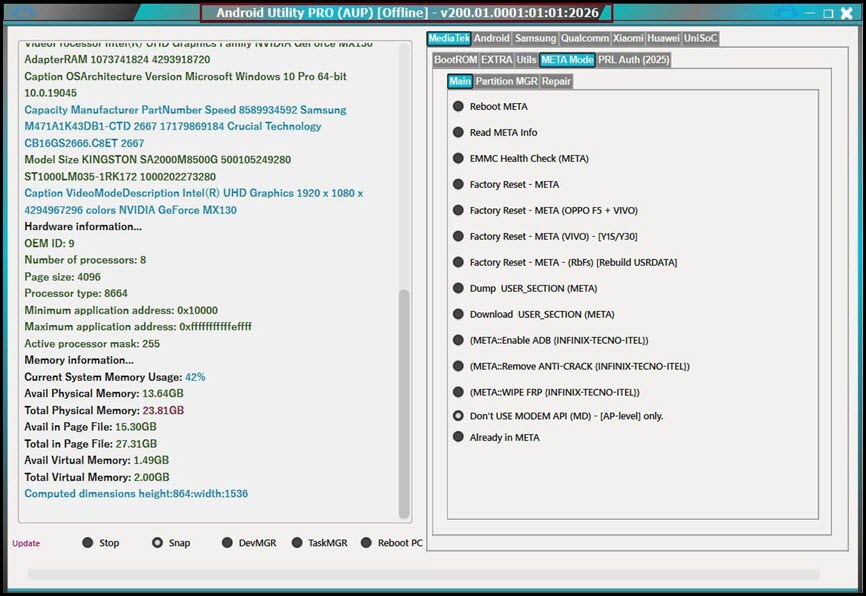866x596 pixels.
Task: Click Reboot PC
Action: tap(392, 542)
